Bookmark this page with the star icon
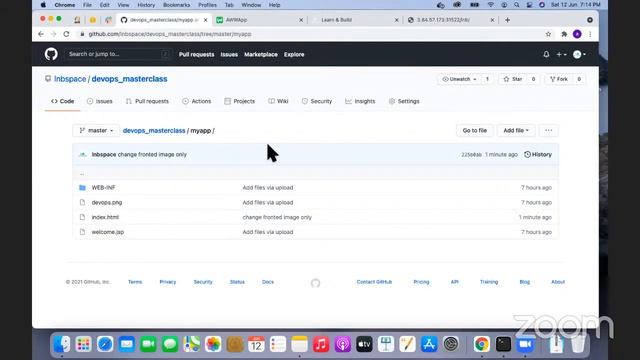Image resolution: width=640 pixels, height=360 pixels. click(x=548, y=34)
